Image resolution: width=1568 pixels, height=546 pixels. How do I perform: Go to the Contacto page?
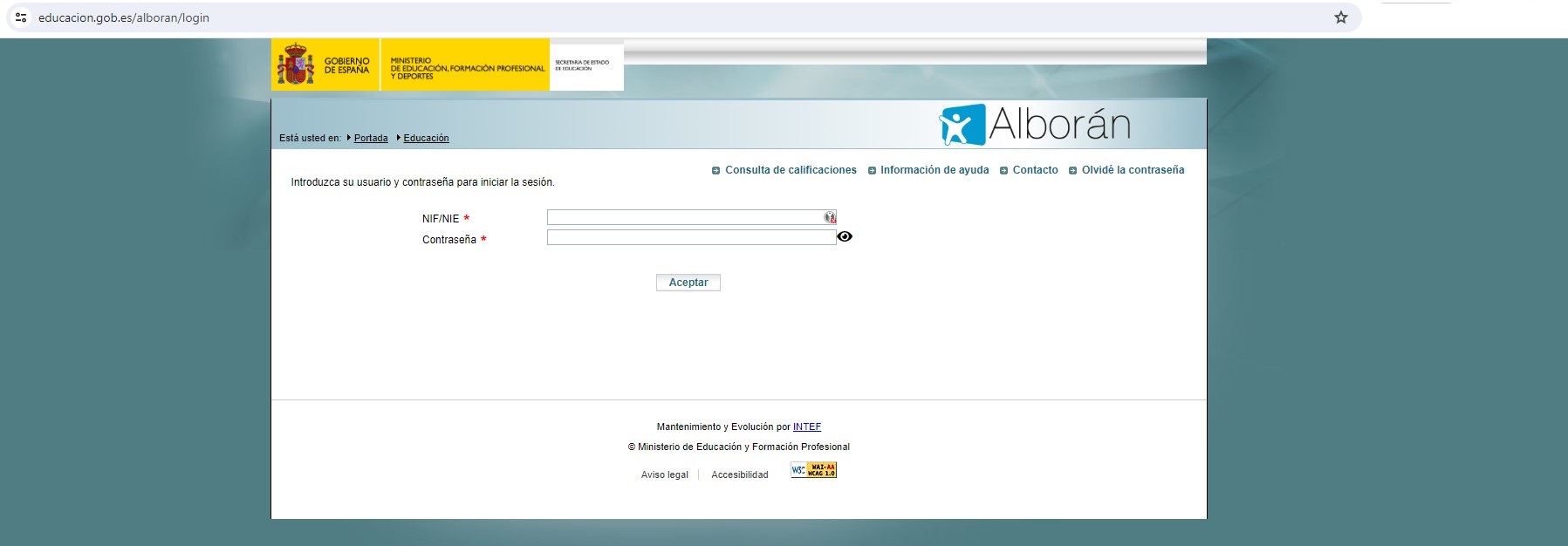[x=1035, y=170]
